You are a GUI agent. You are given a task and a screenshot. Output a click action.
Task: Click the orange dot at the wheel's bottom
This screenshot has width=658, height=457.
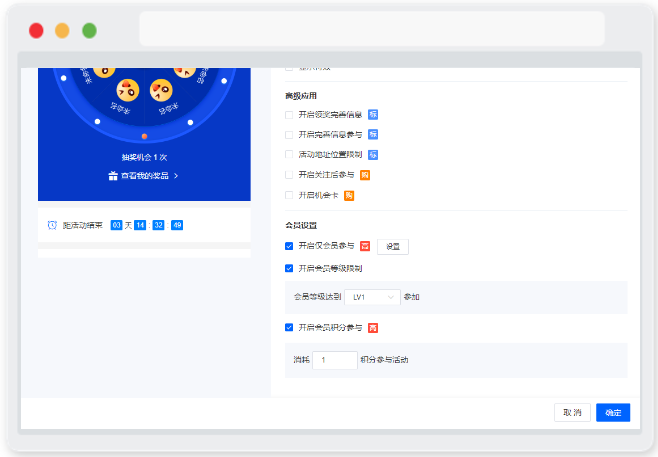pyautogui.click(x=144, y=136)
